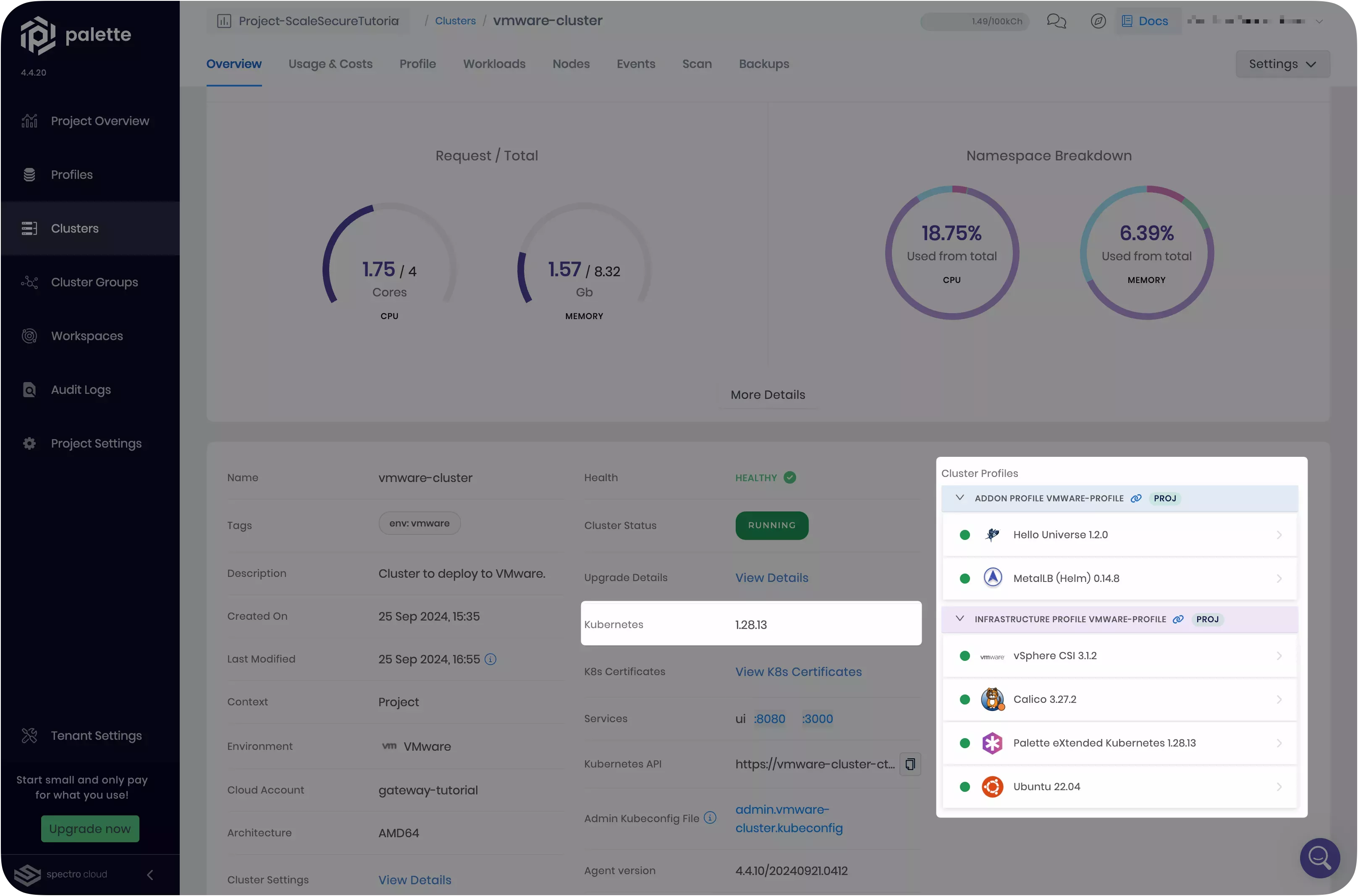The width and height of the screenshot is (1358, 896).
Task: Click View K8s Certificates link
Action: click(798, 672)
